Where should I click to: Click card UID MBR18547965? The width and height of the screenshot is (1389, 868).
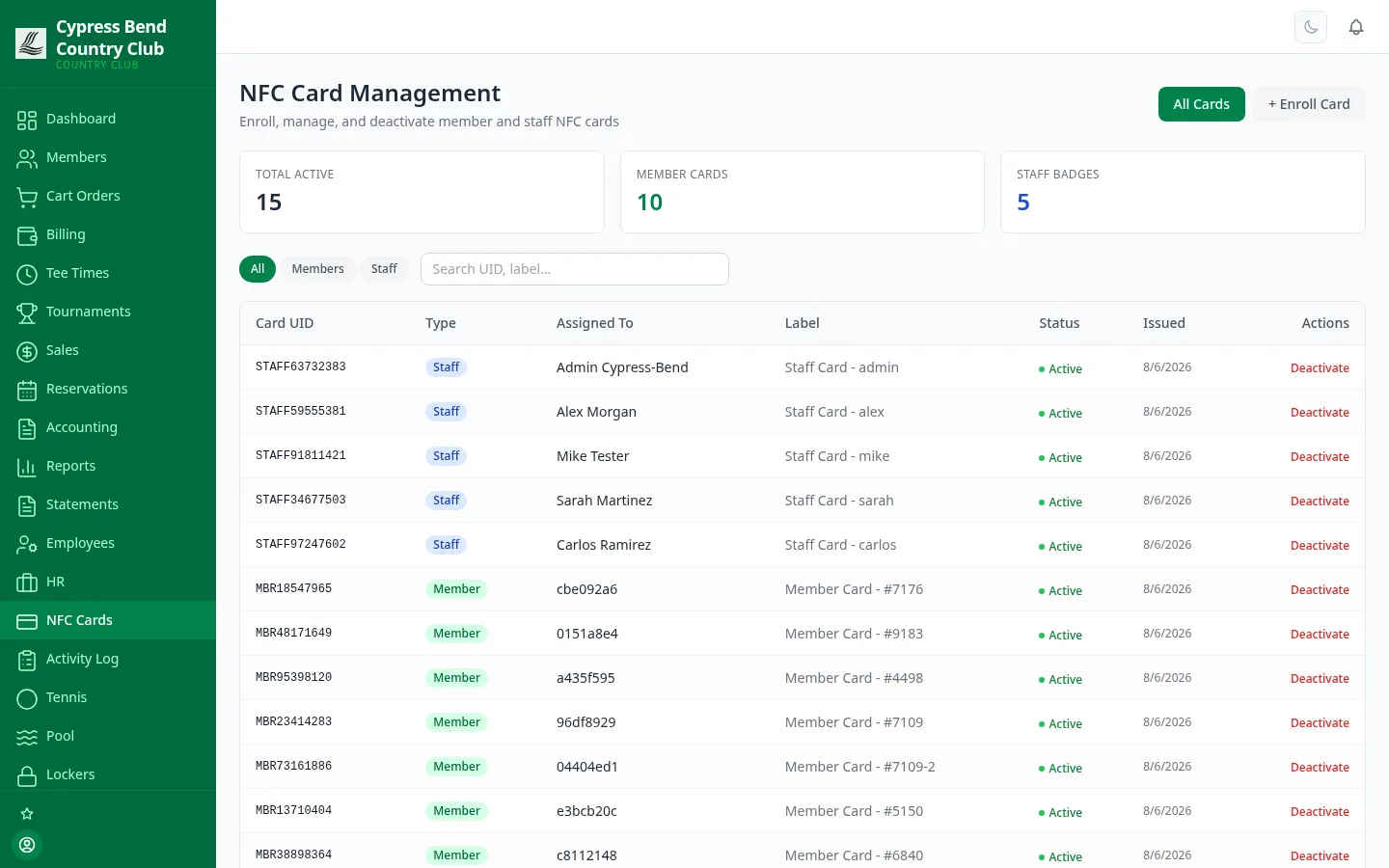tap(293, 589)
